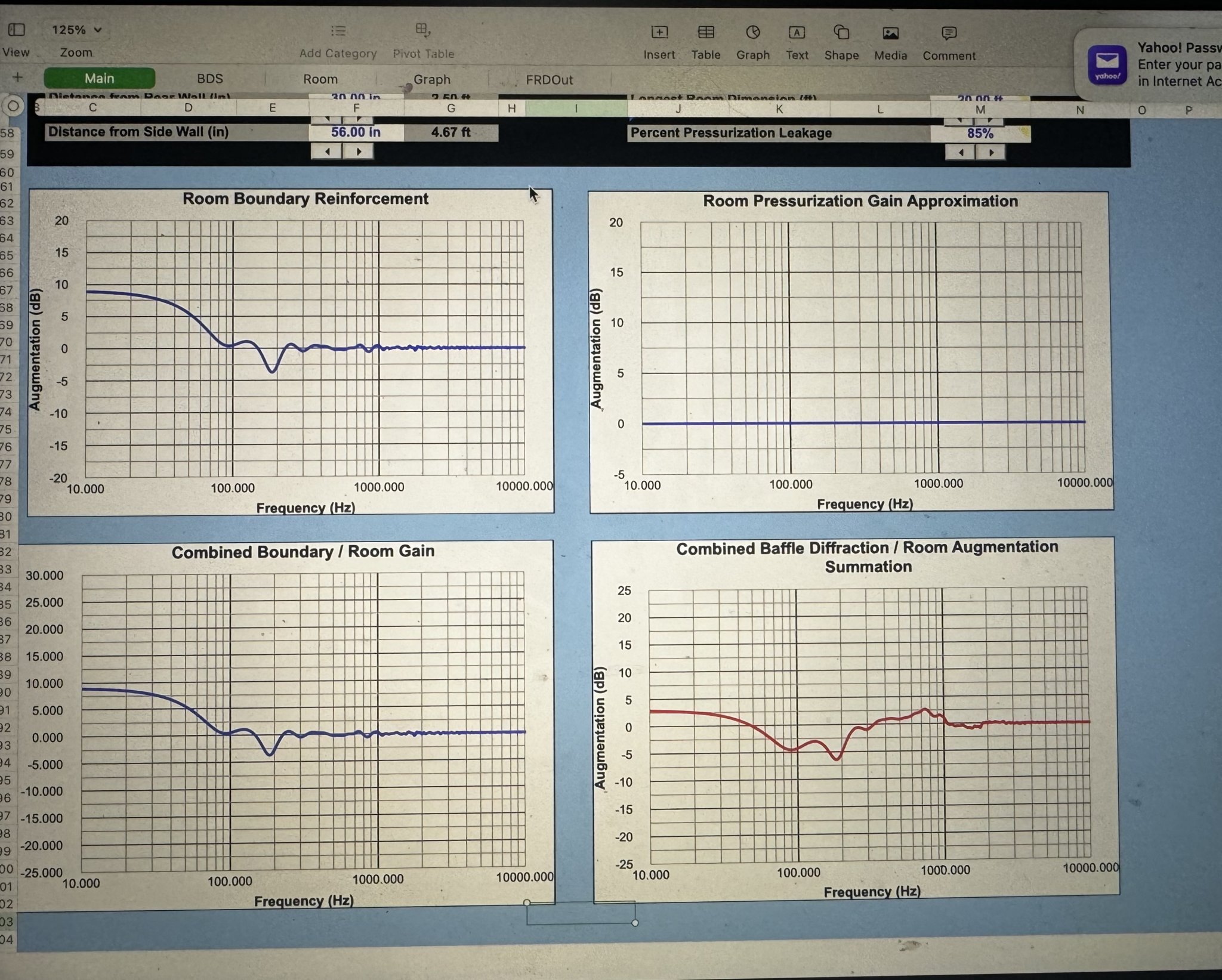Screen dimensions: 1222x980
Task: Click the Pivot Table icon
Action: [423, 29]
